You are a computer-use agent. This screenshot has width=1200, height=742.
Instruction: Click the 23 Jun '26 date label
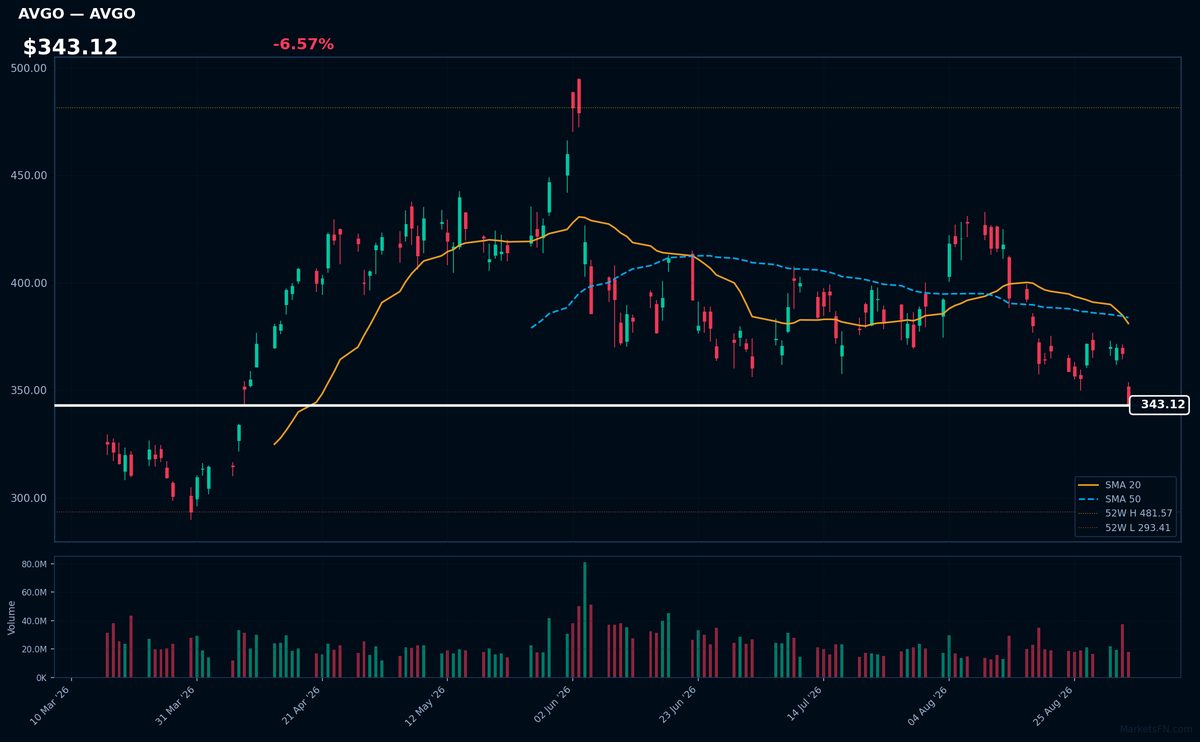click(677, 706)
